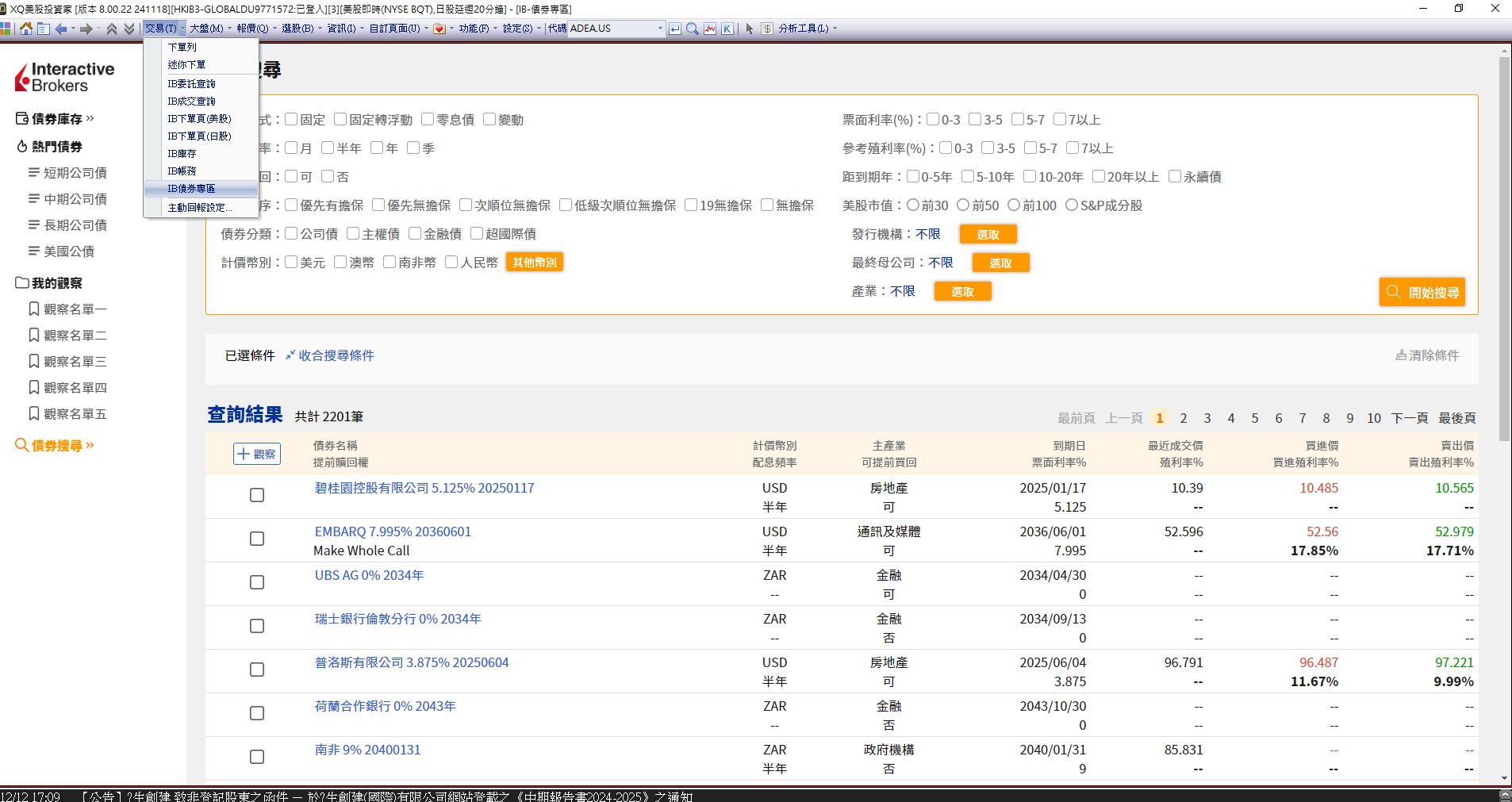
Task: Click the Interactive Brokers logo
Action: [65, 77]
